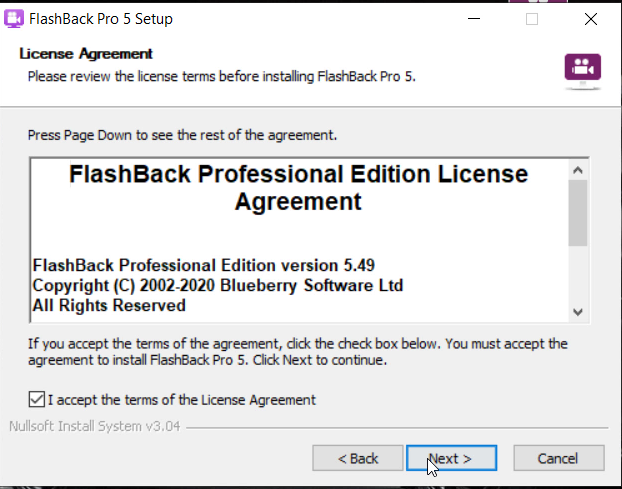Close the setup window with the X
Viewport: 622px width, 489px height.
click(x=590, y=18)
